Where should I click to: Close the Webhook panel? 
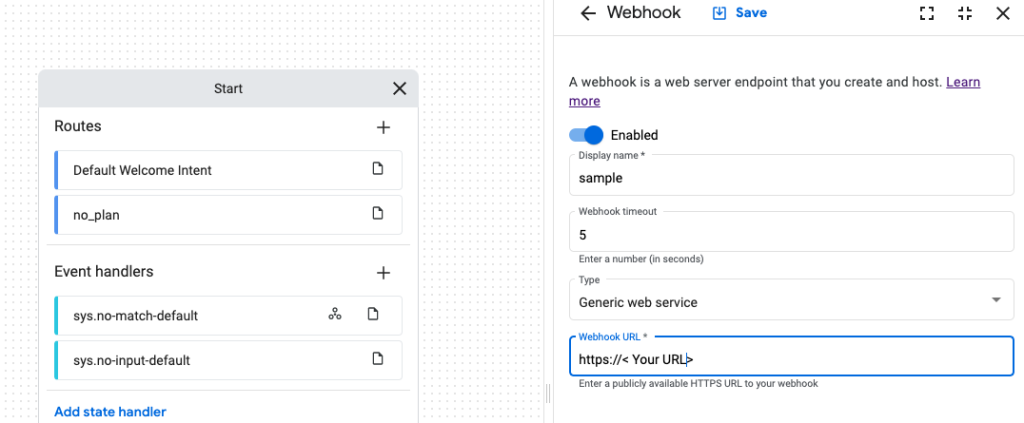pos(1002,13)
